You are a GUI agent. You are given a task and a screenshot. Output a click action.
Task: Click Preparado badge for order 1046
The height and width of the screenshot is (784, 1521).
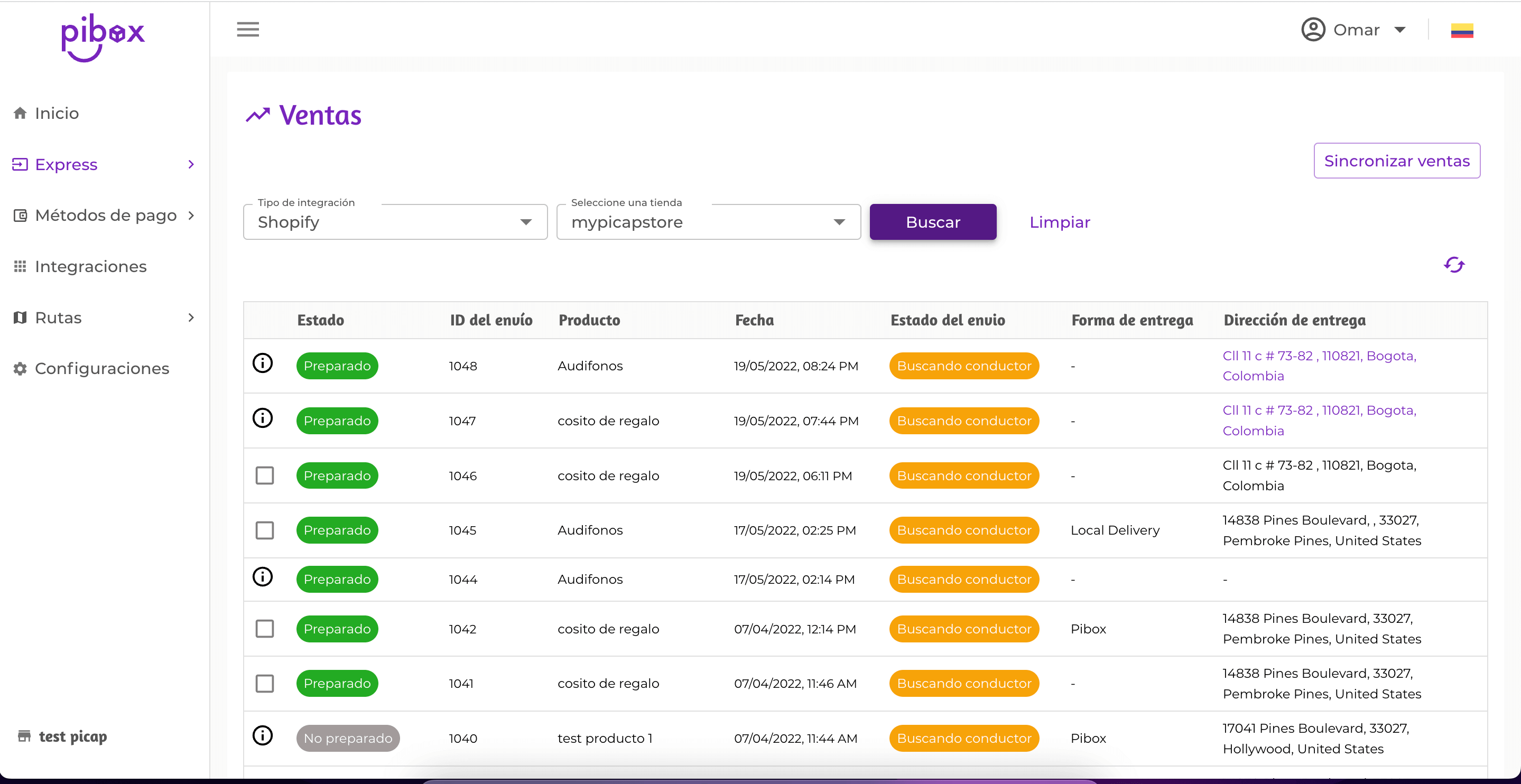tap(337, 475)
